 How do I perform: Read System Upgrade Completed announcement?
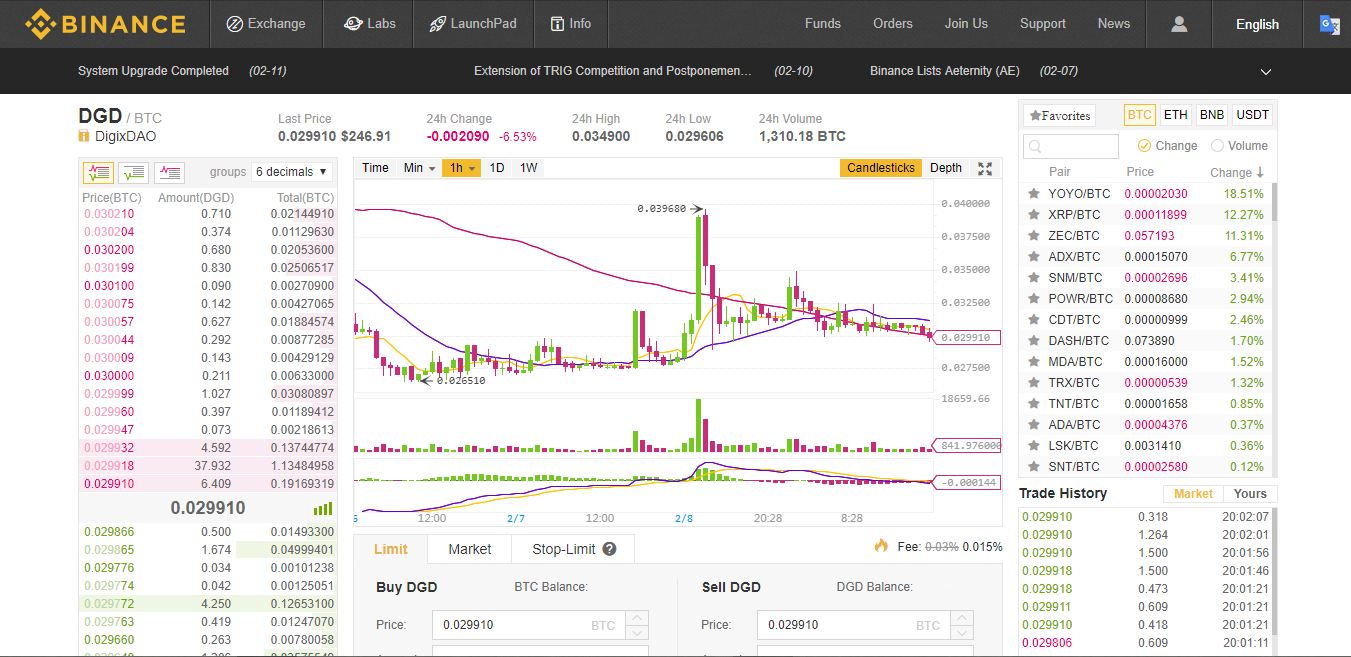click(x=154, y=71)
